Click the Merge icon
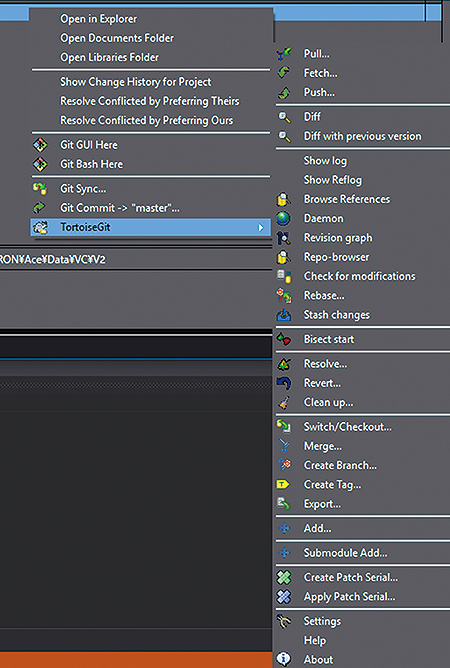450x668 pixels. pyautogui.click(x=284, y=446)
